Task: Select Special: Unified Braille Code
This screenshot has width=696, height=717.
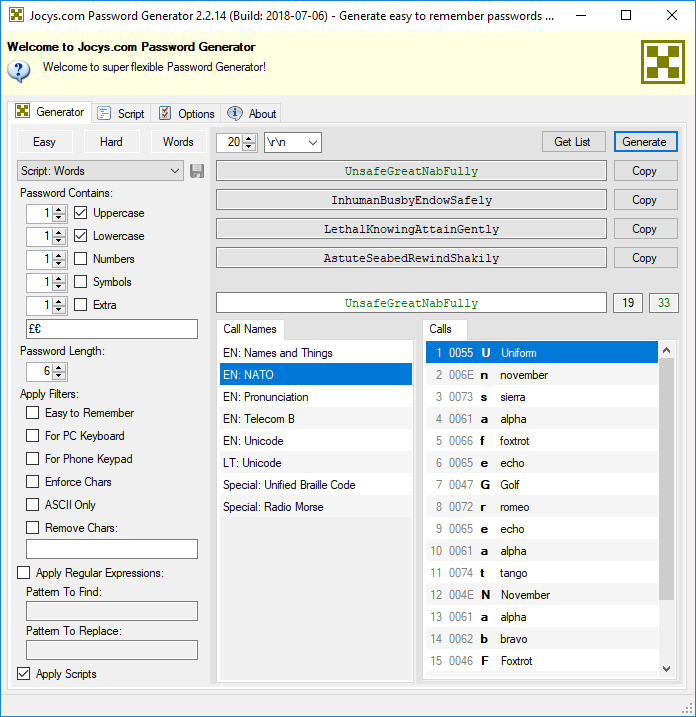Action: (x=316, y=484)
